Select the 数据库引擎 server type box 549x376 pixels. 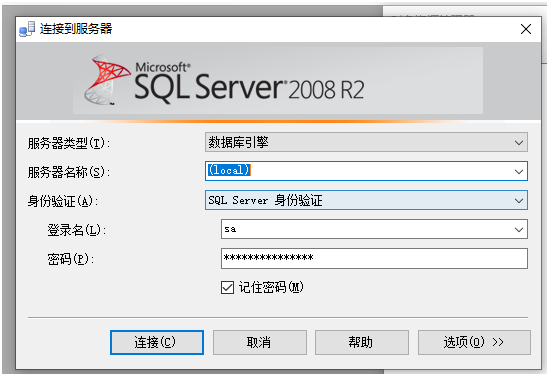click(x=366, y=142)
